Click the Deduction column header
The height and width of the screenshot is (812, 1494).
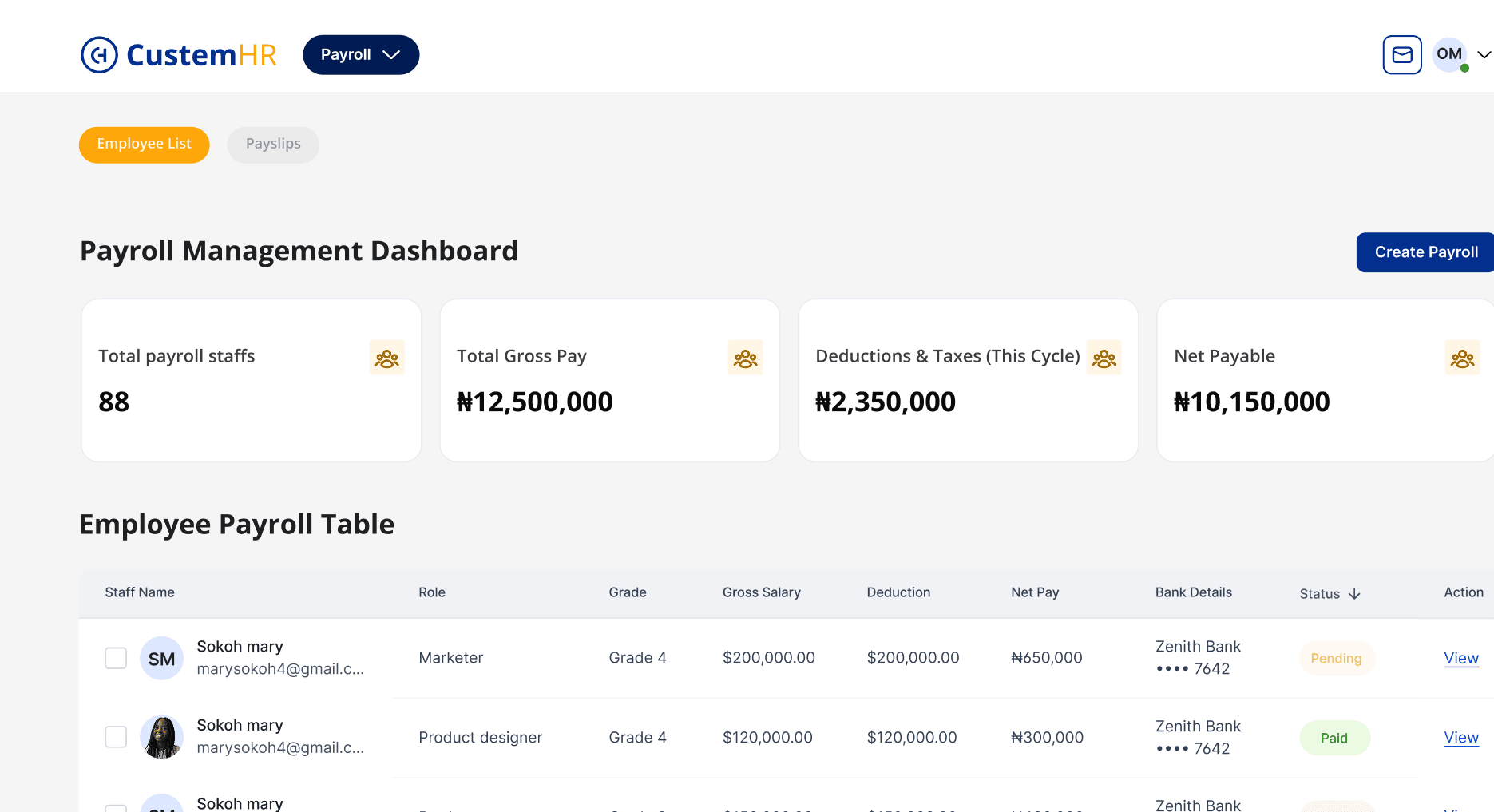point(899,592)
